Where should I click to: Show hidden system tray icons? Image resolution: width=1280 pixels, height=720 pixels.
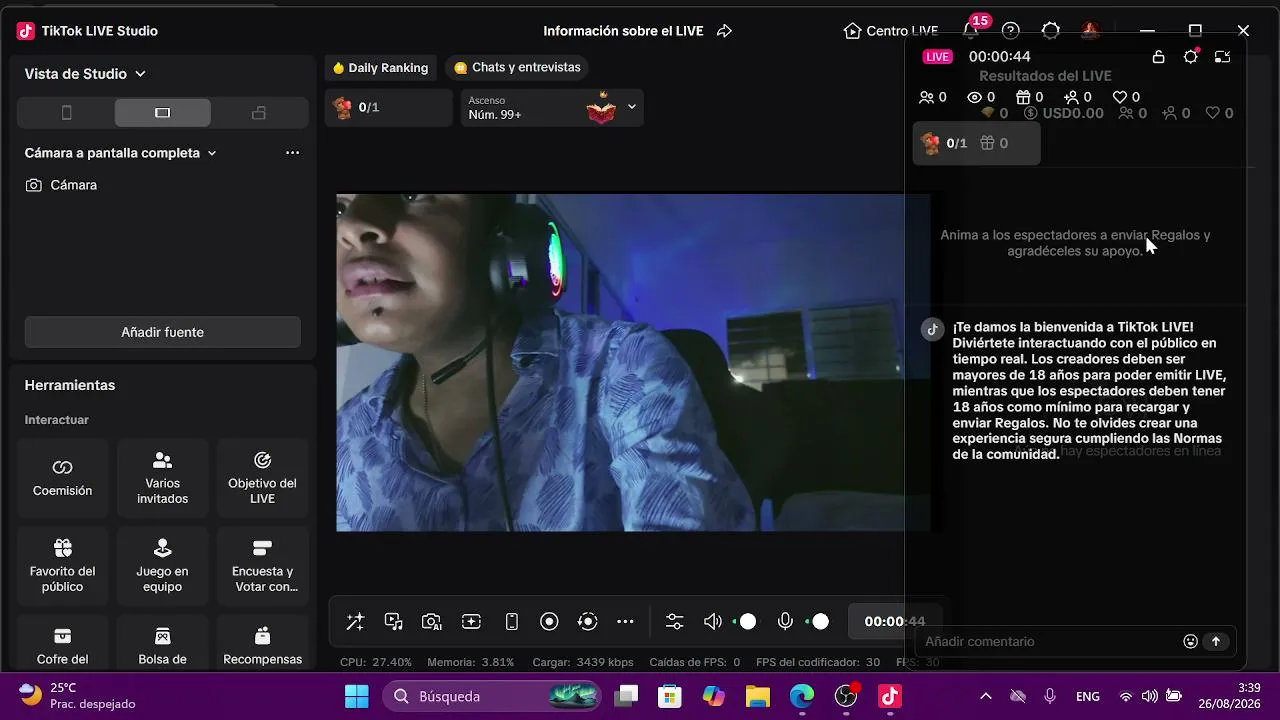pyautogui.click(x=985, y=696)
